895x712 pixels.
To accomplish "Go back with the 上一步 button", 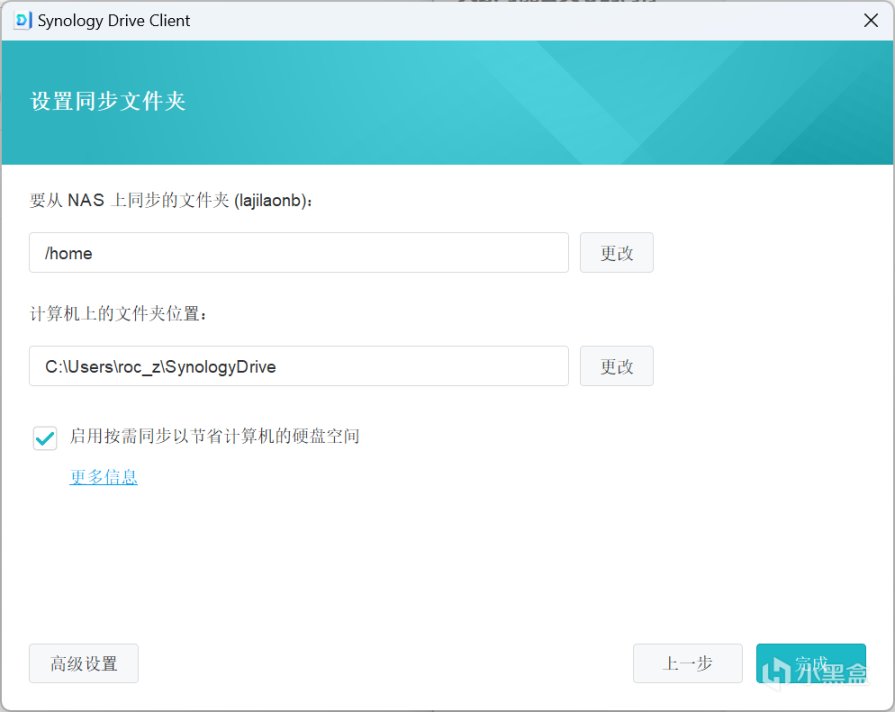I will click(687, 663).
